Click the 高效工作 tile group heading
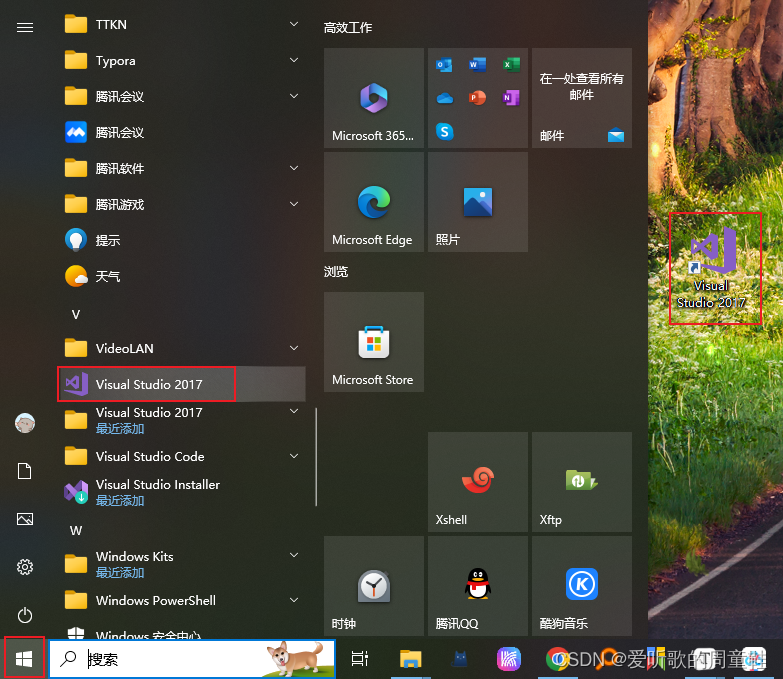The image size is (783, 679). [x=348, y=27]
